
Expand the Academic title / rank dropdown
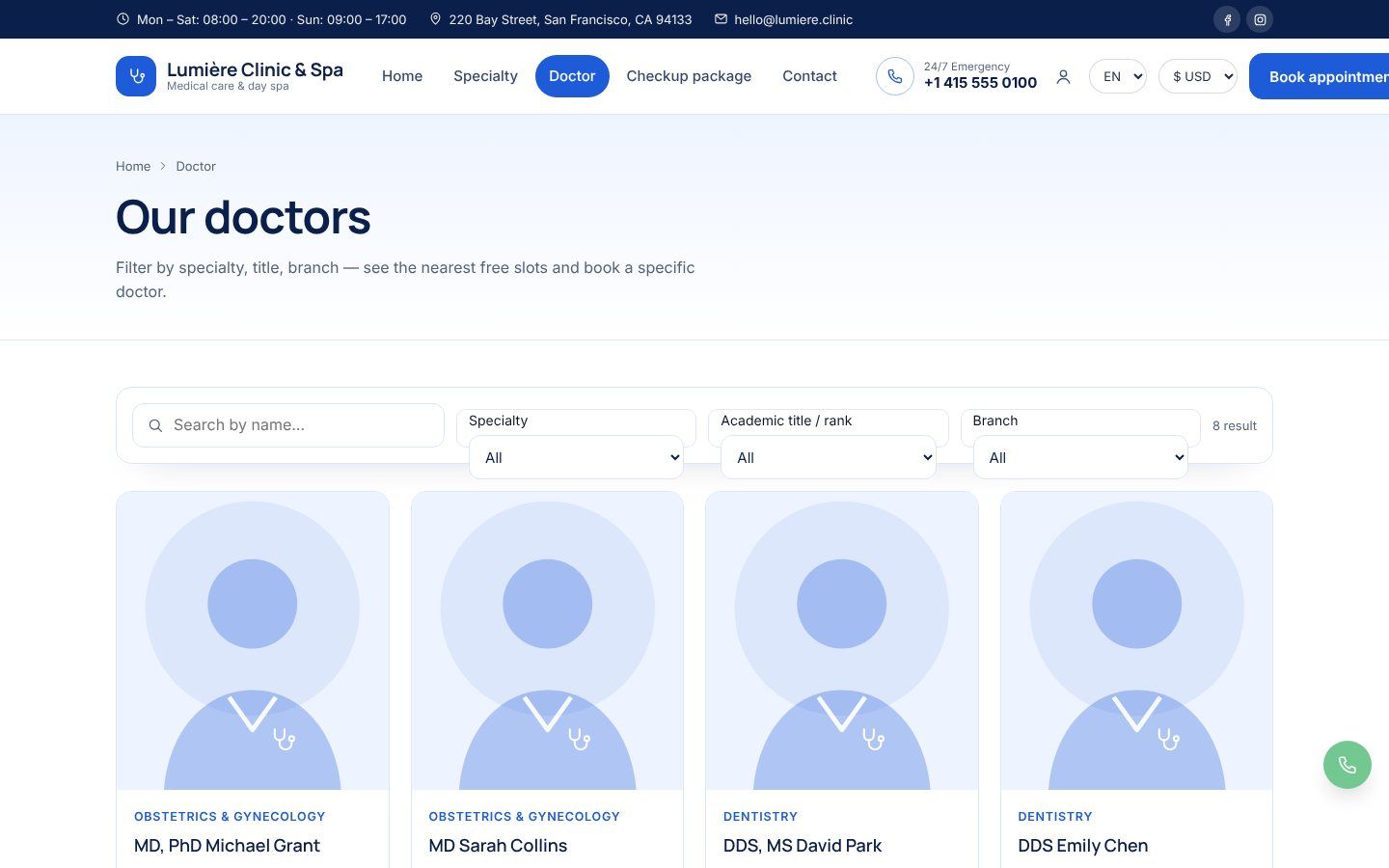coord(829,457)
